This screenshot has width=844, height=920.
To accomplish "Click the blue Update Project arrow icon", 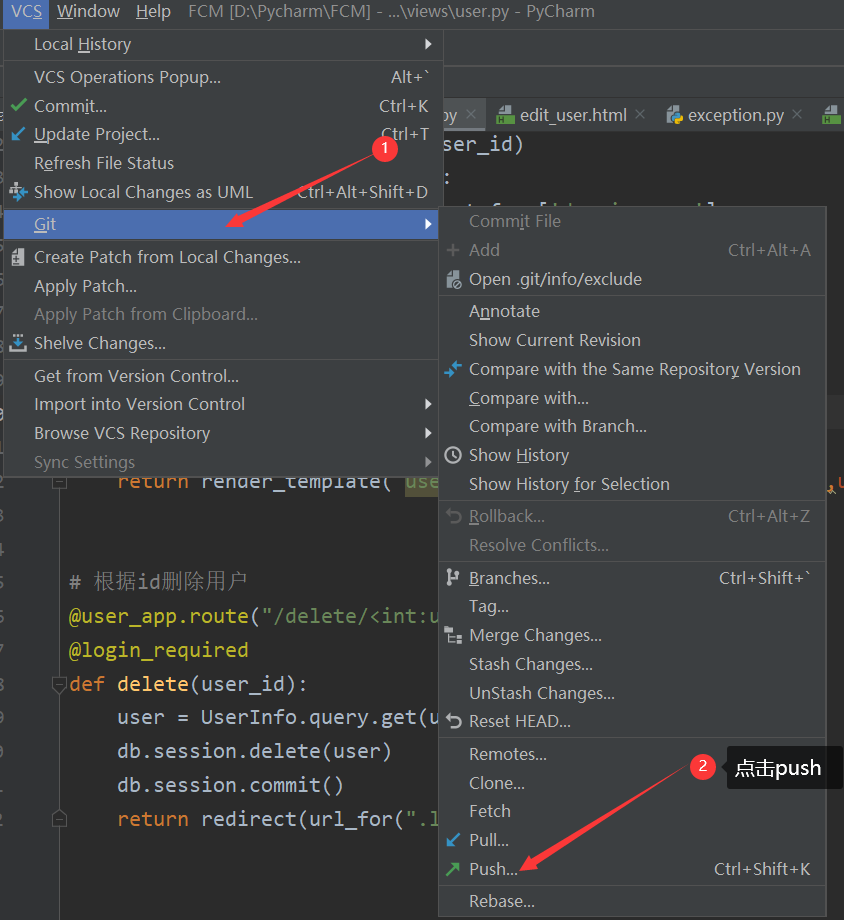I will pos(18,134).
